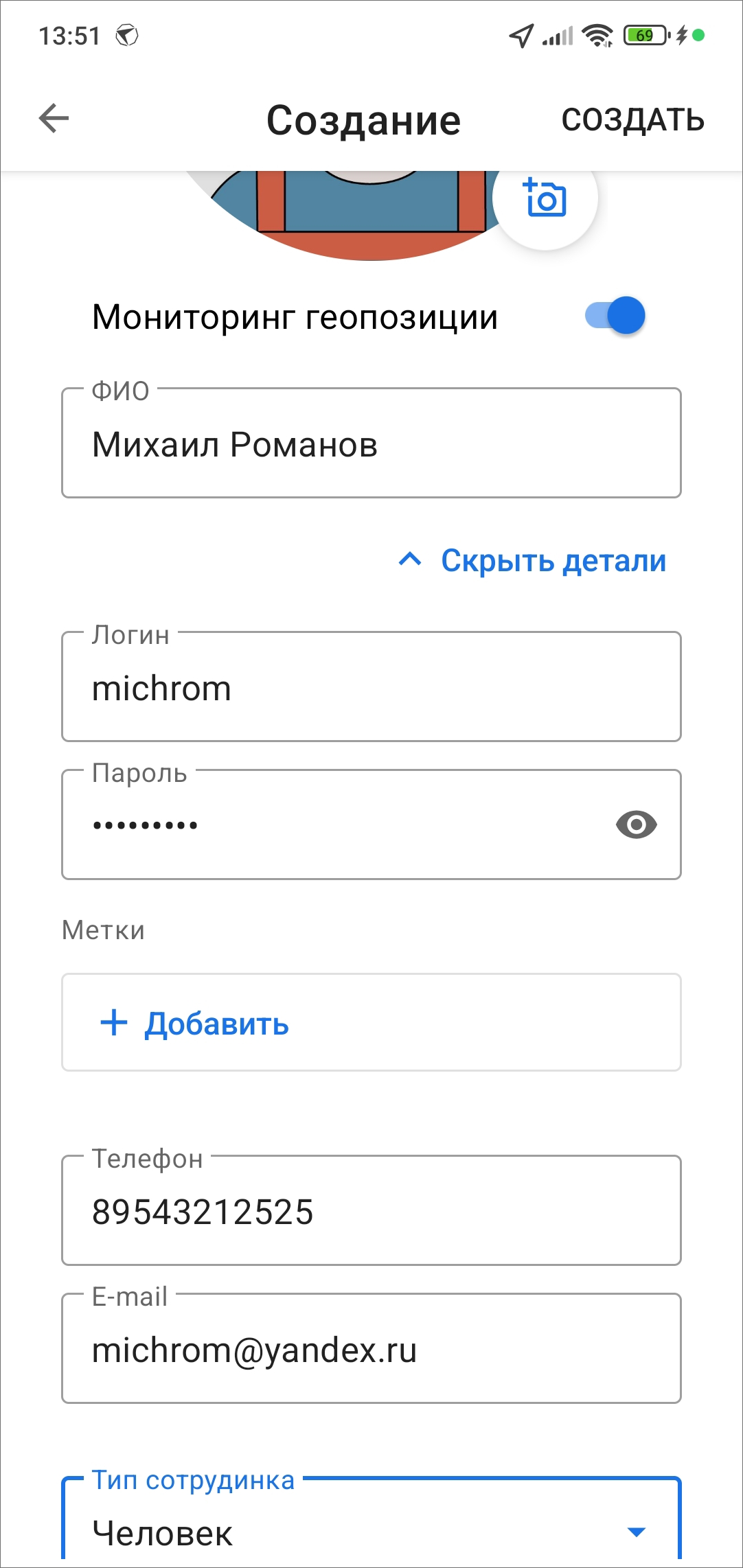Click the Скрыть детали link
This screenshot has height=1568, width=743.
pyautogui.click(x=553, y=561)
